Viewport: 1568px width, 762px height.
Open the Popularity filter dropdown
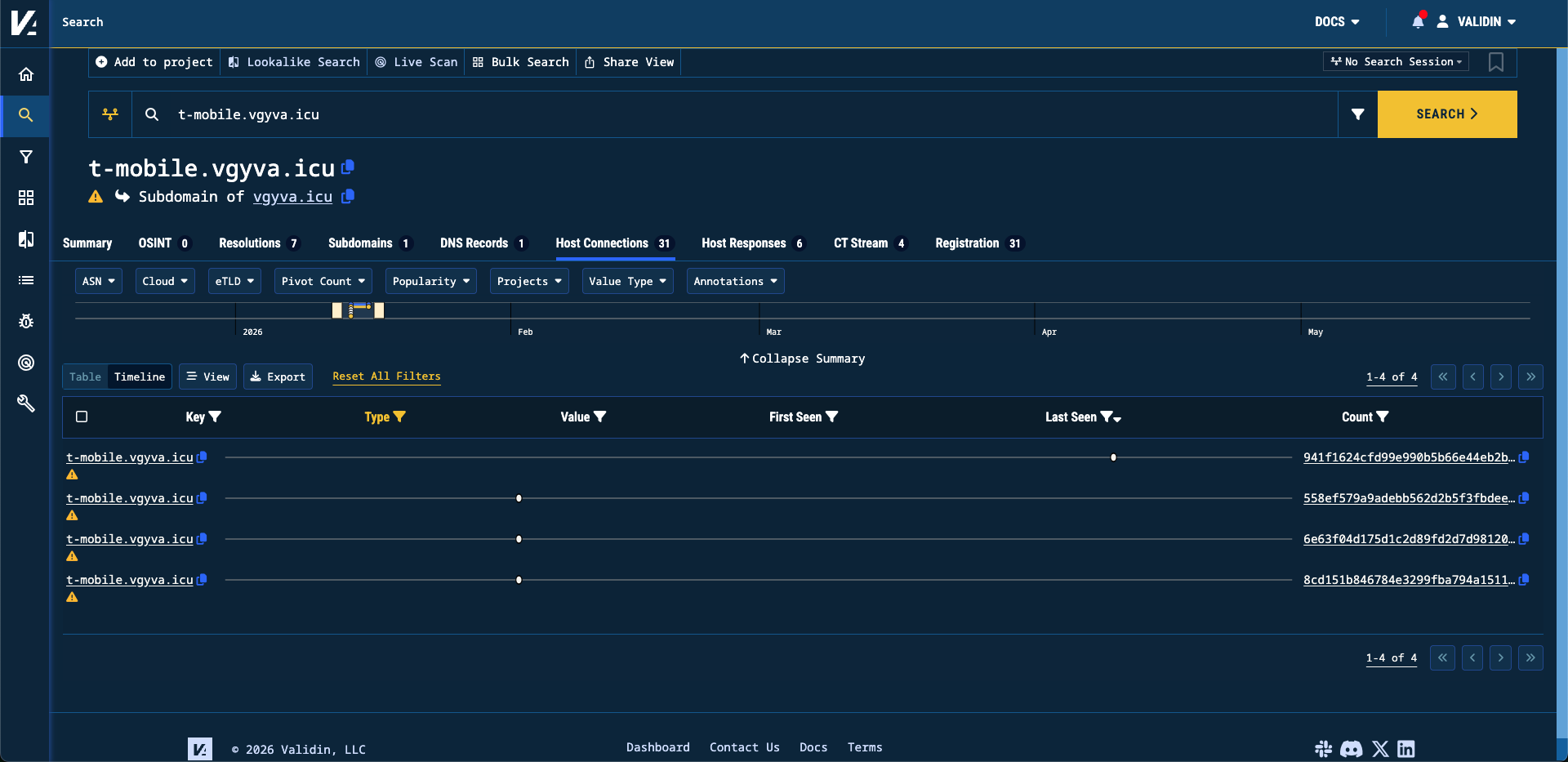(x=431, y=281)
